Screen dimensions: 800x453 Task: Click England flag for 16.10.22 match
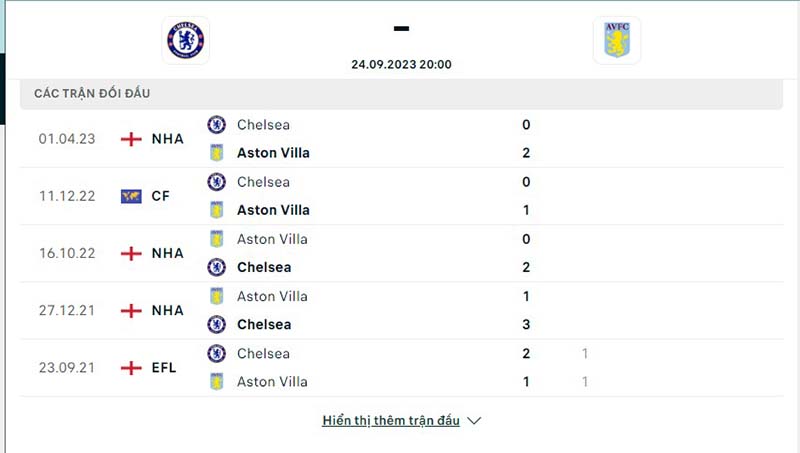coord(131,253)
